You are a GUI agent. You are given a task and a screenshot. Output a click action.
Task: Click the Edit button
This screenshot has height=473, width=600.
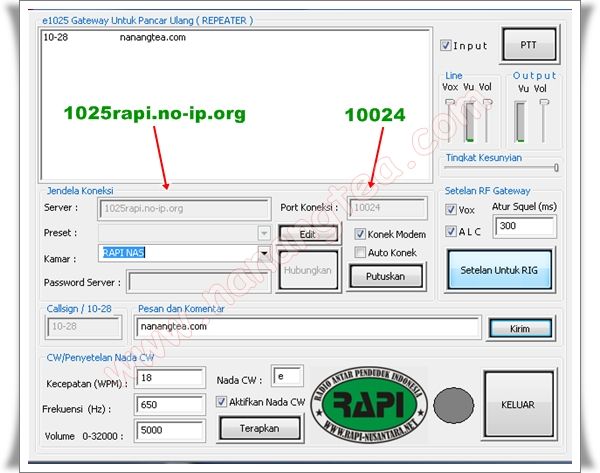308,234
